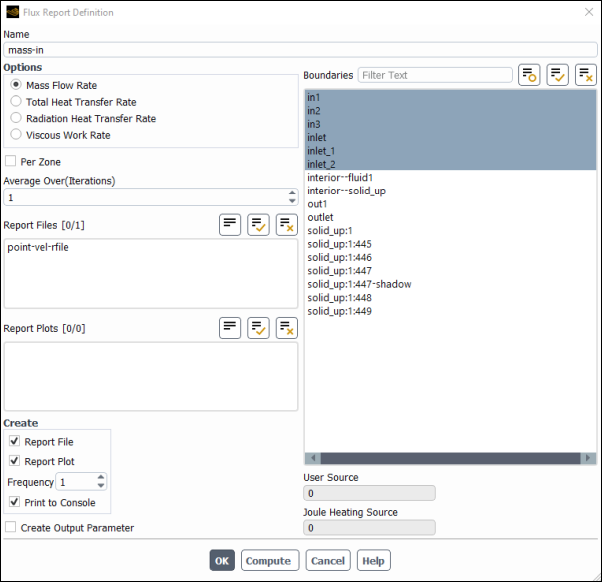Image resolution: width=602 pixels, height=582 pixels.
Task: Open Help for this dialog
Action: pyautogui.click(x=374, y=561)
